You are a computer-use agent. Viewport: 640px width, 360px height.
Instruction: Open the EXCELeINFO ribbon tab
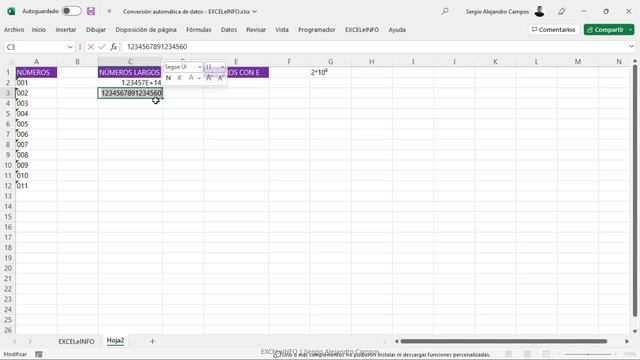click(362, 30)
